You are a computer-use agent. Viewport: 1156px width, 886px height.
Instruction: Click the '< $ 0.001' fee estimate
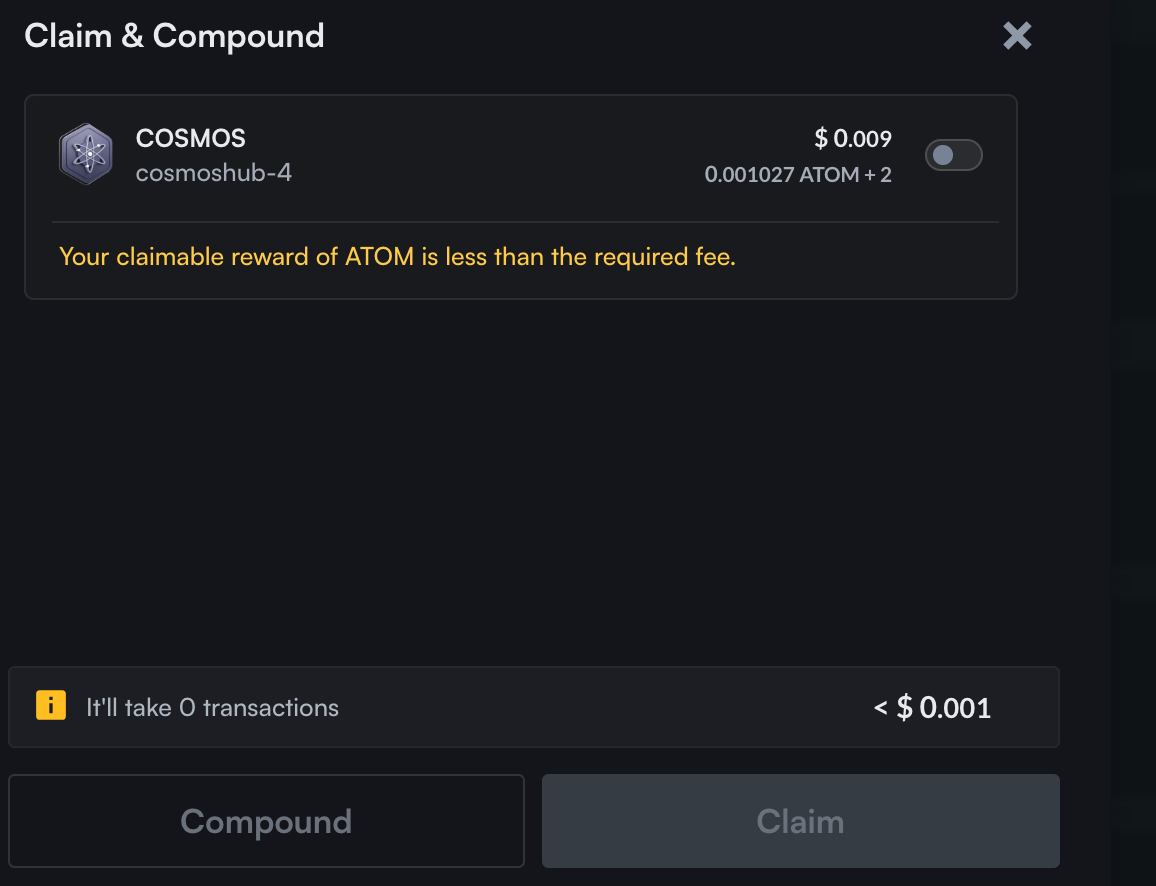932,708
